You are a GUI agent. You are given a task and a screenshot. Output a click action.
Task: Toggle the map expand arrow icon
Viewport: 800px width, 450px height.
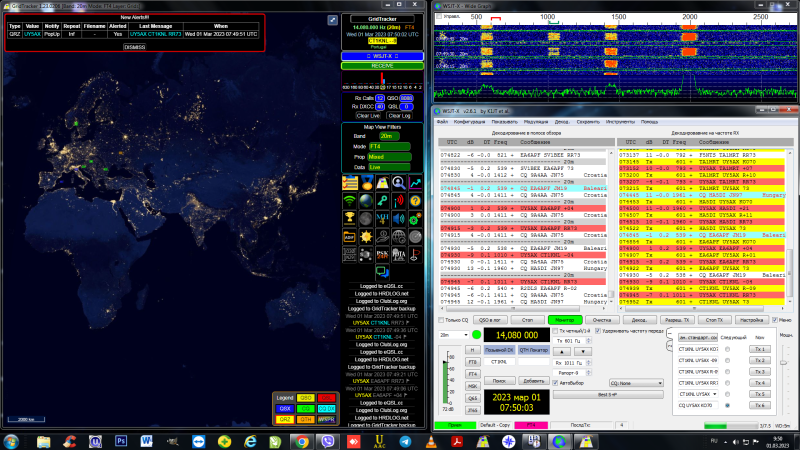point(332,20)
